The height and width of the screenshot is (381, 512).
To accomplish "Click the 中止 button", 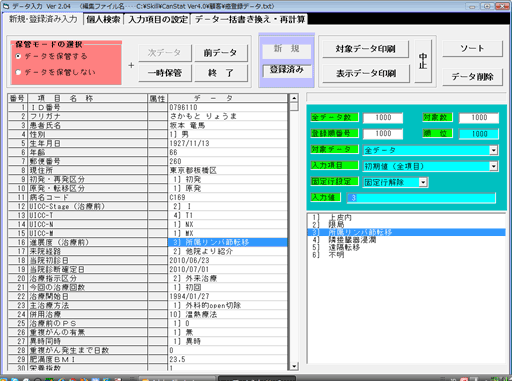I will 423,61.
